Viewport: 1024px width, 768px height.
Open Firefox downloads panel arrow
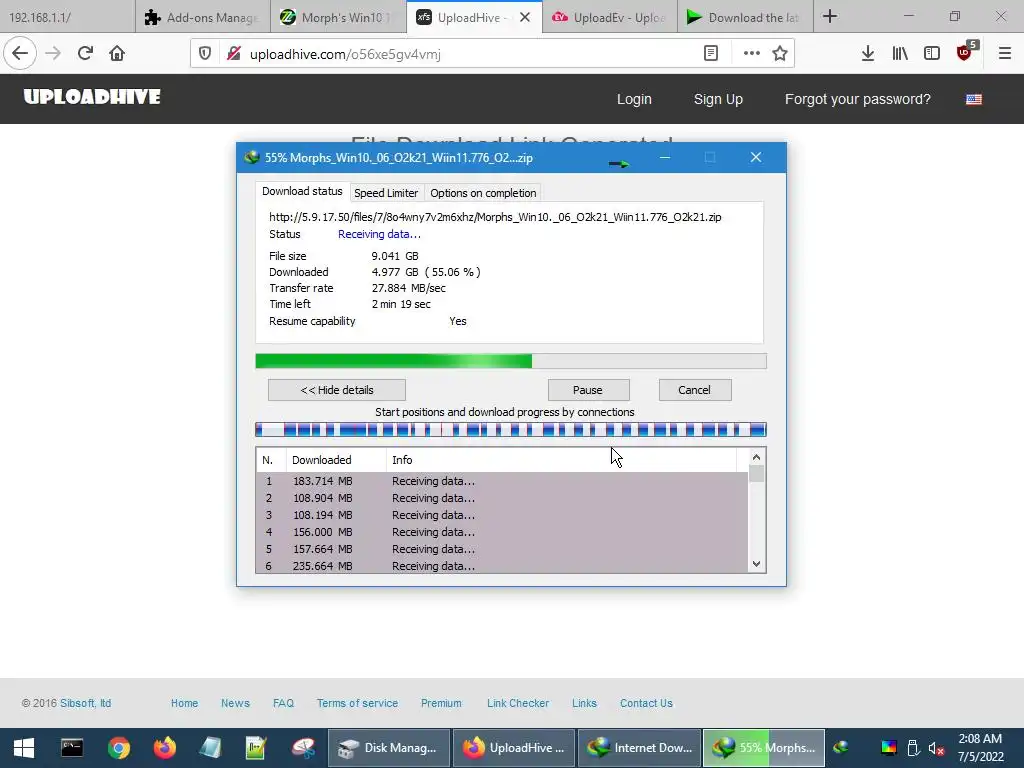coord(868,54)
